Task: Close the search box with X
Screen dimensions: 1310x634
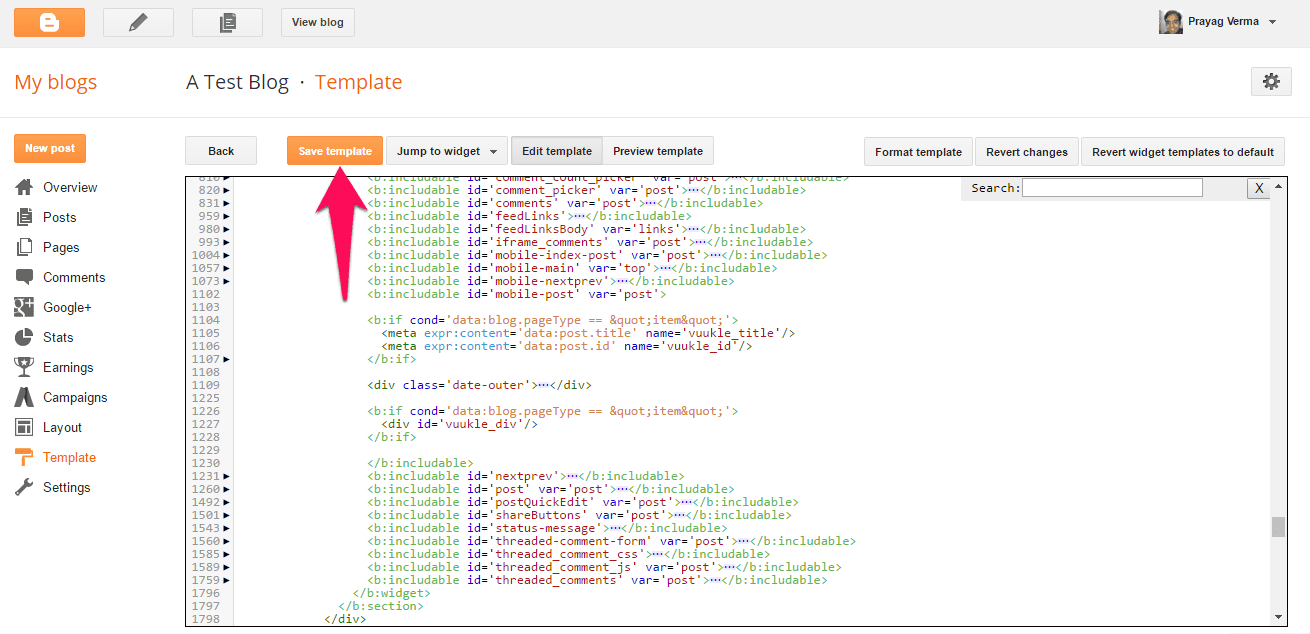Action: pyautogui.click(x=1258, y=188)
